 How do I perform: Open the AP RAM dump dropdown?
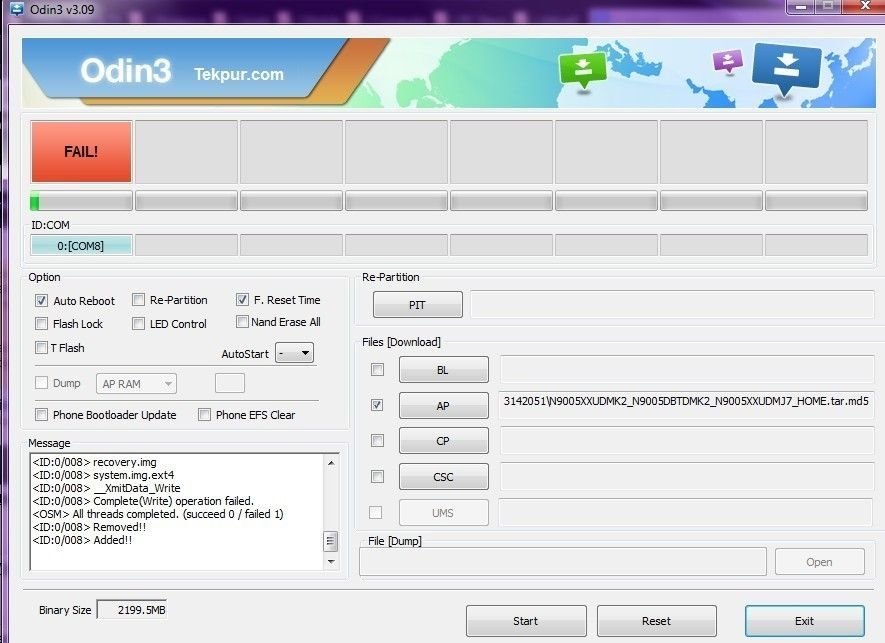click(136, 384)
